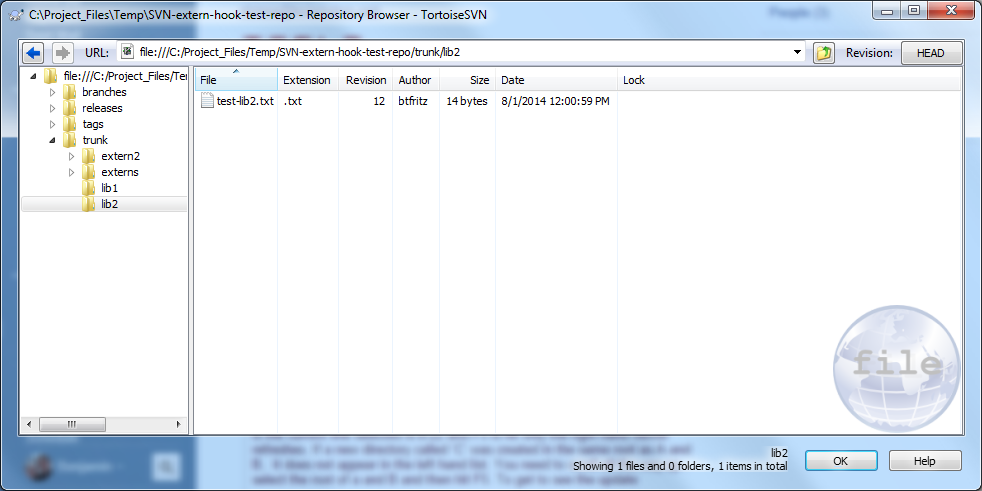
Task: Select the extern2 tree item
Action: click(120, 156)
